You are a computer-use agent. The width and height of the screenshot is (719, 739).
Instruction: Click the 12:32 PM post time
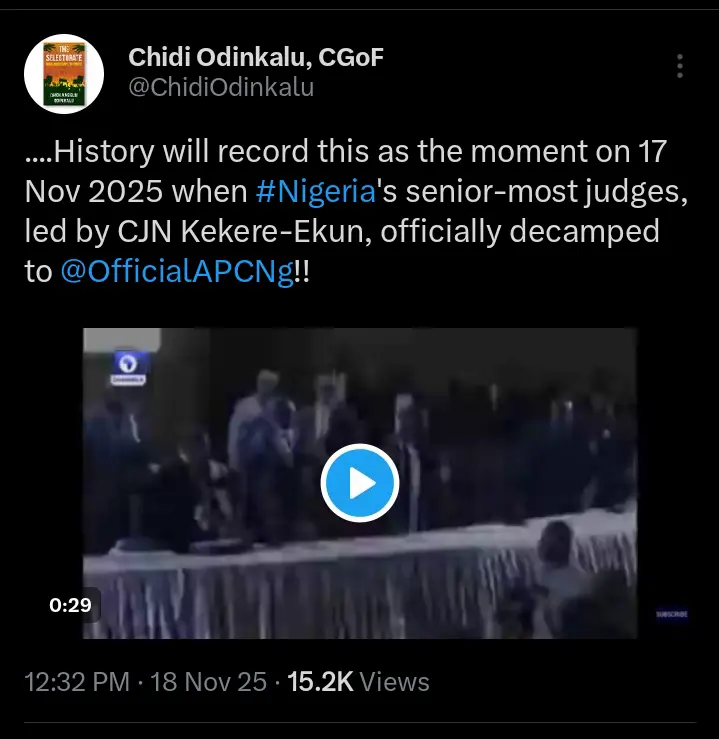click(x=77, y=682)
